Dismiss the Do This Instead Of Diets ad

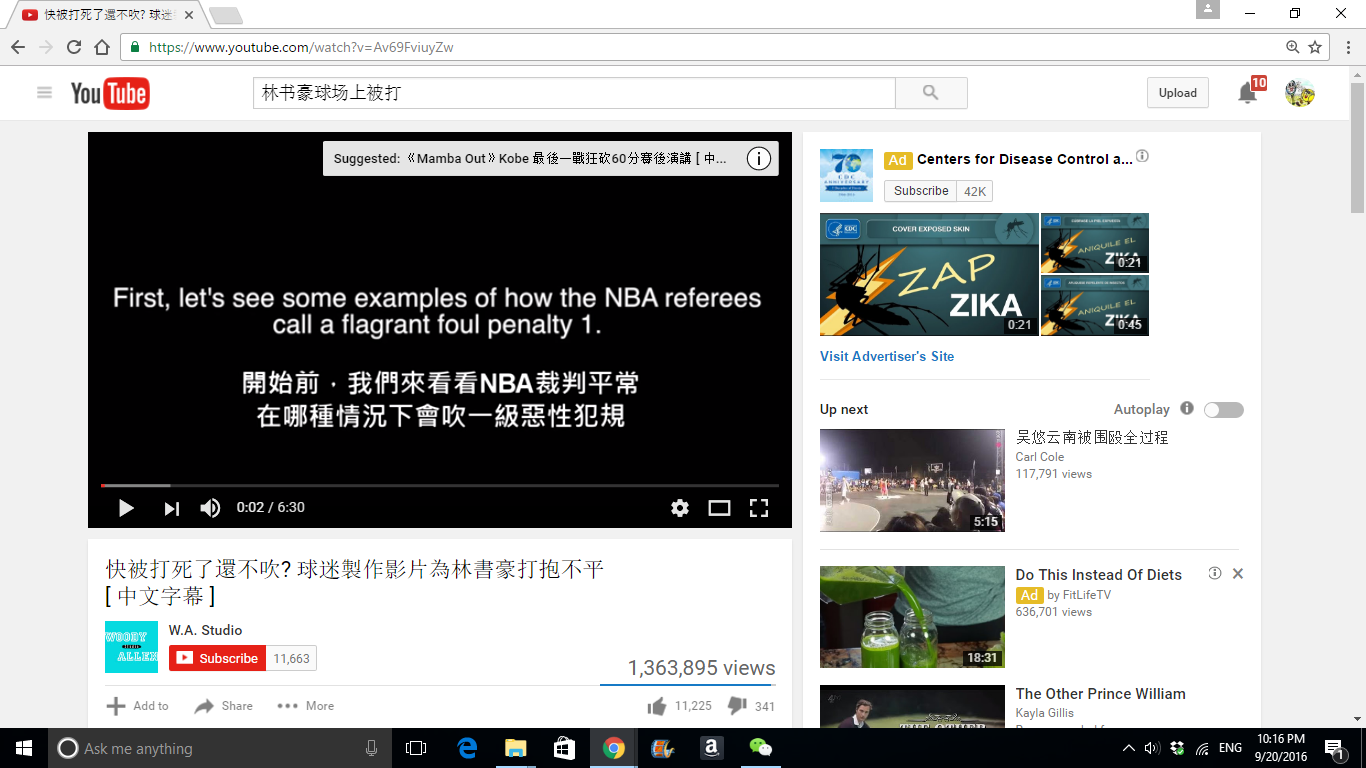coord(1238,574)
